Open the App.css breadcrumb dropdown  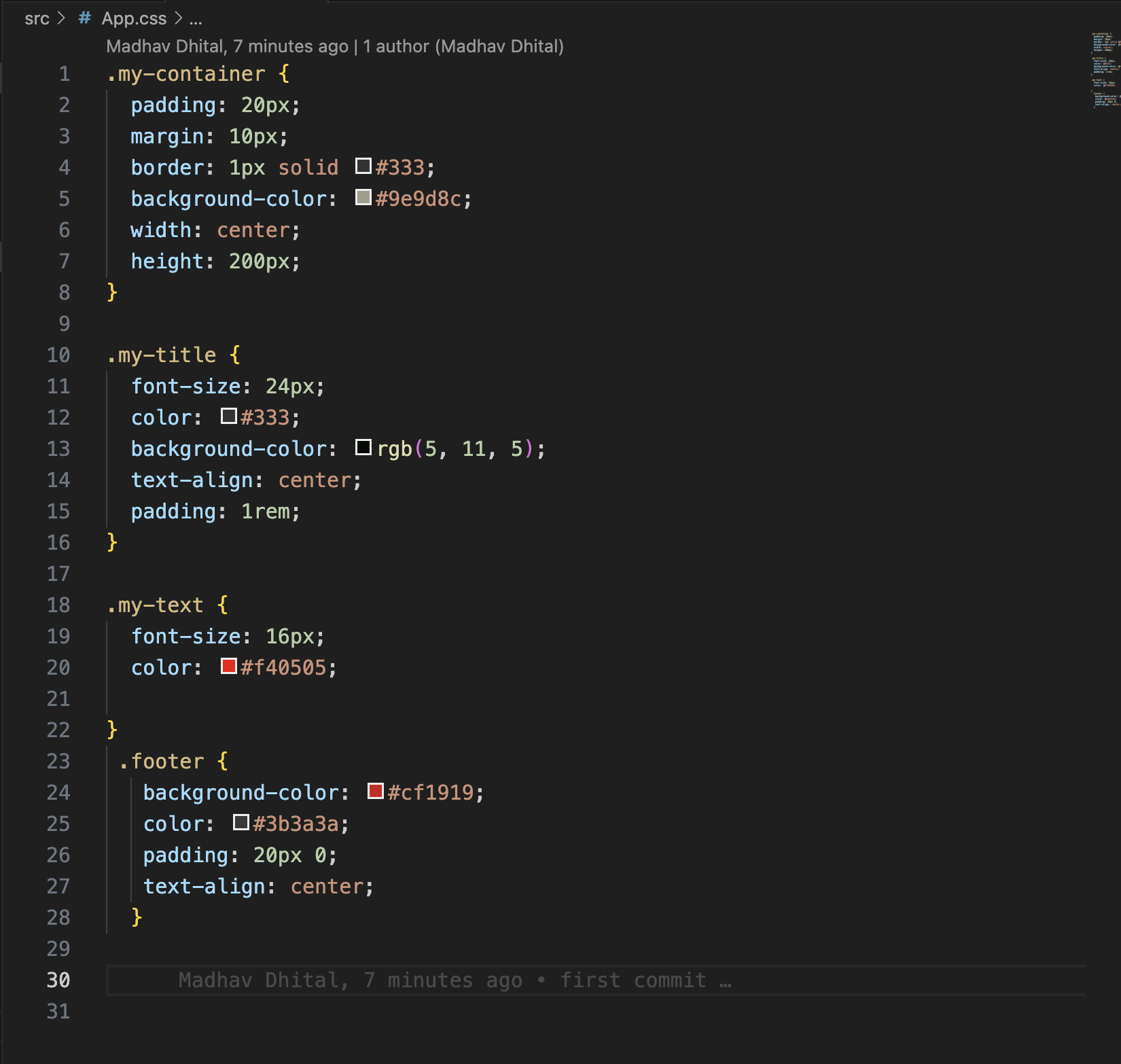tap(135, 18)
